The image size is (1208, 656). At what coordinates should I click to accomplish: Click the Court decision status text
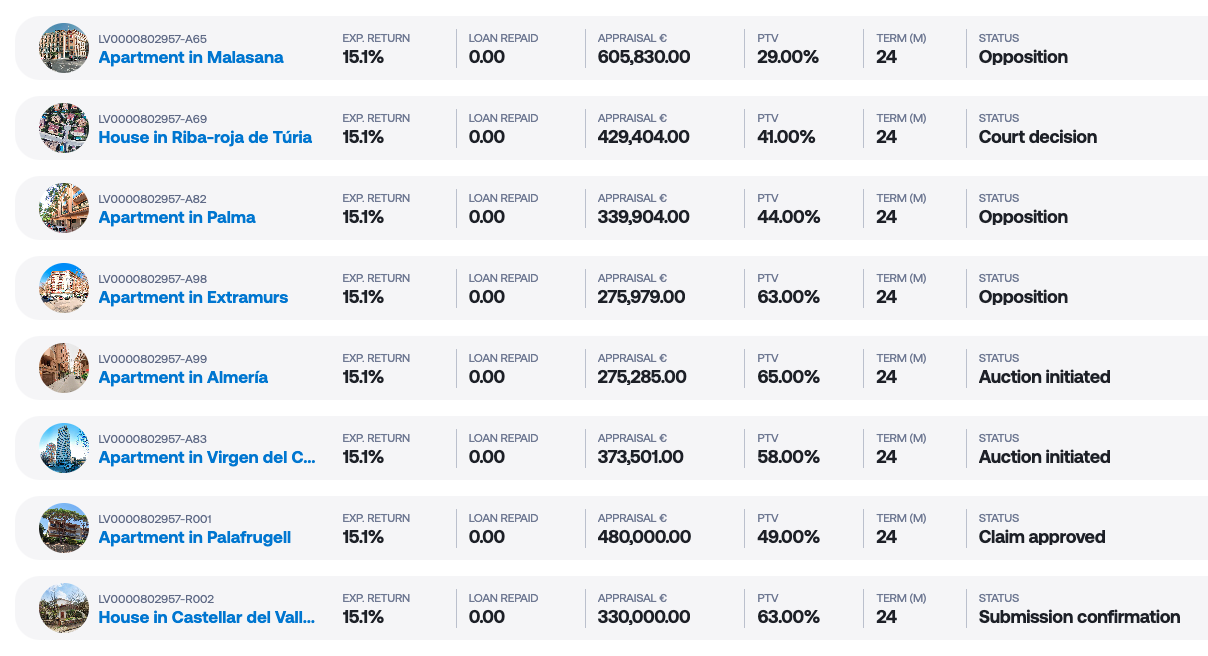tap(1038, 138)
